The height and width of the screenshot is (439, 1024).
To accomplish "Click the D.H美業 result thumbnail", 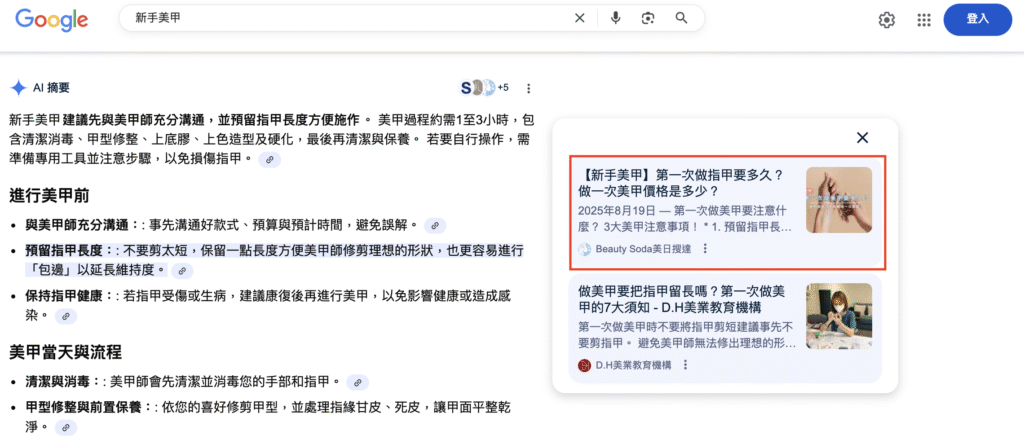I will pos(839,316).
